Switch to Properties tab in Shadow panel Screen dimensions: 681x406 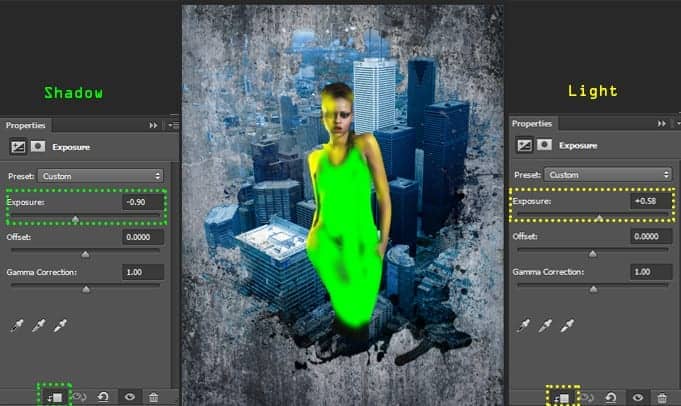26,125
